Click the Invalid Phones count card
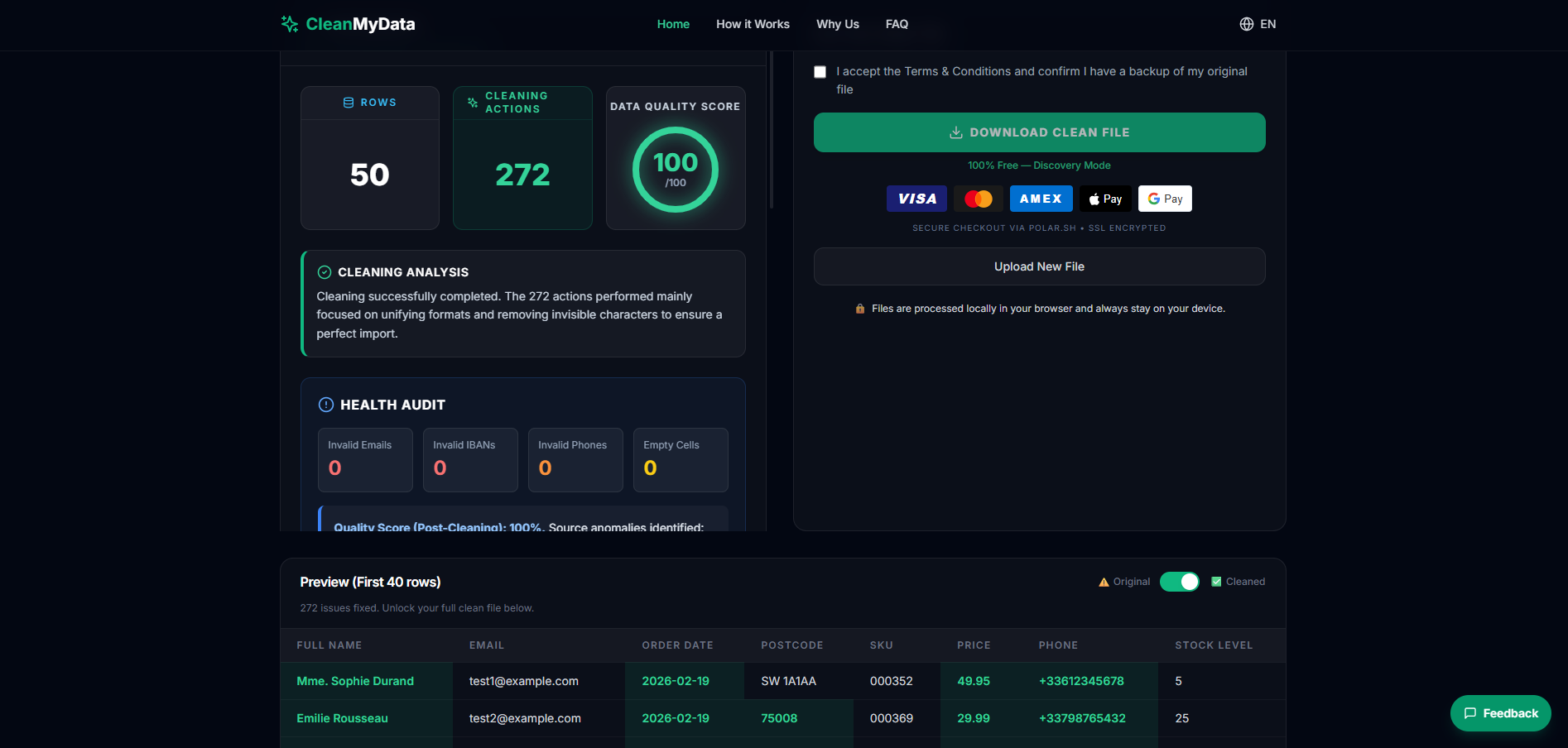Image resolution: width=1568 pixels, height=748 pixels. coord(575,460)
